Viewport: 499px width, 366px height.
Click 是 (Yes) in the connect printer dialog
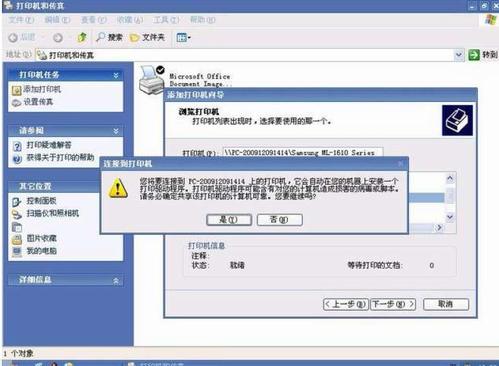pyautogui.click(x=229, y=220)
